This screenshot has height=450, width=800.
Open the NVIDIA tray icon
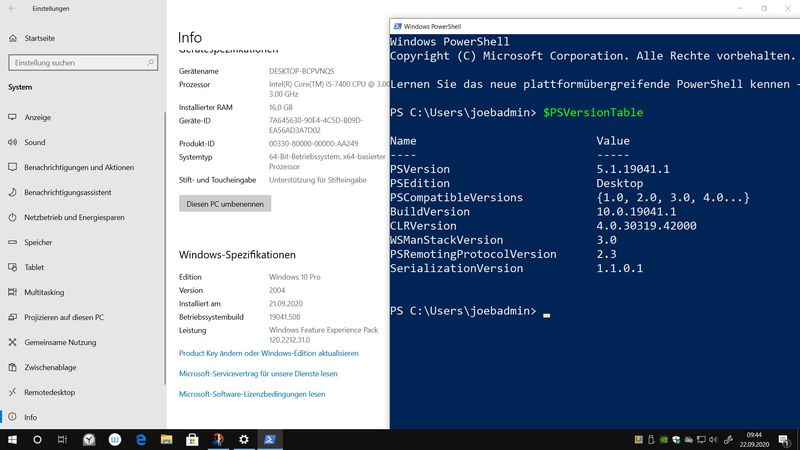(x=664, y=439)
